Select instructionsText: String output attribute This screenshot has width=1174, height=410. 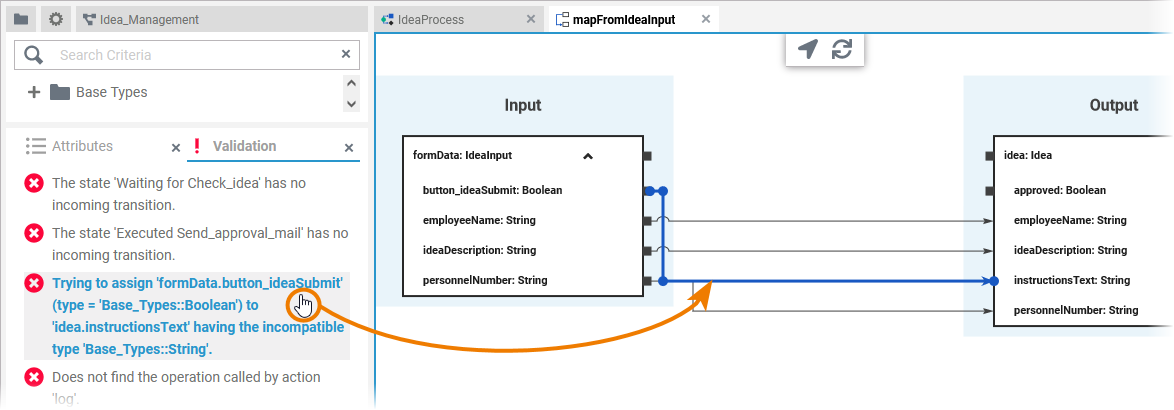pyautogui.click(x=1071, y=281)
